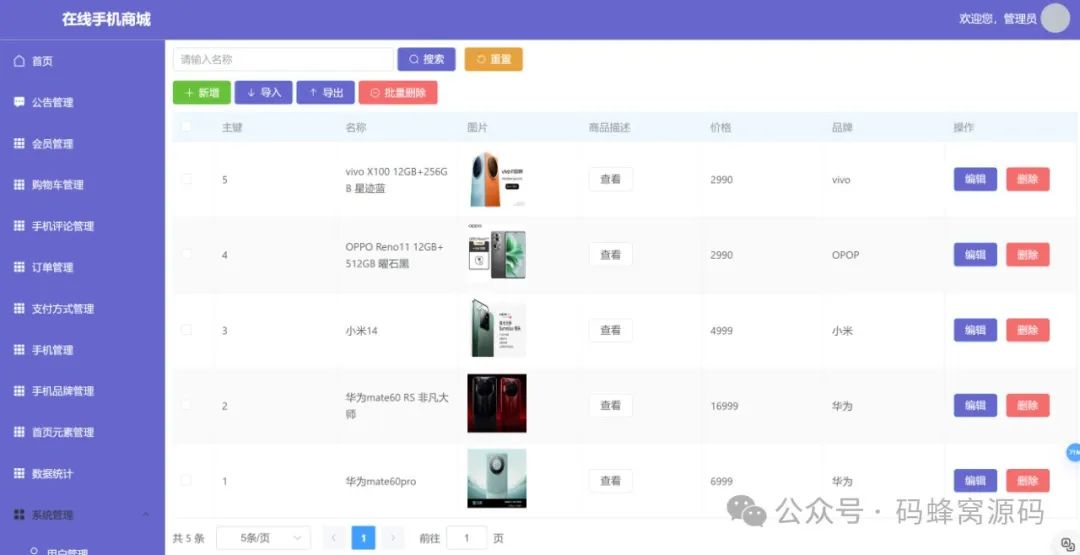Delete the 小米14 row

1028,330
